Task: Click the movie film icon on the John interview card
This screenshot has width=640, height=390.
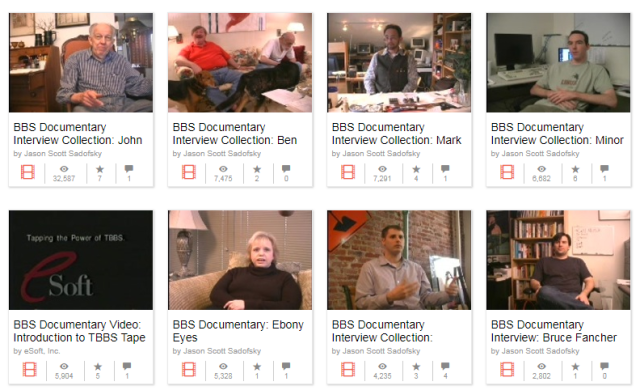Action: click(x=28, y=172)
